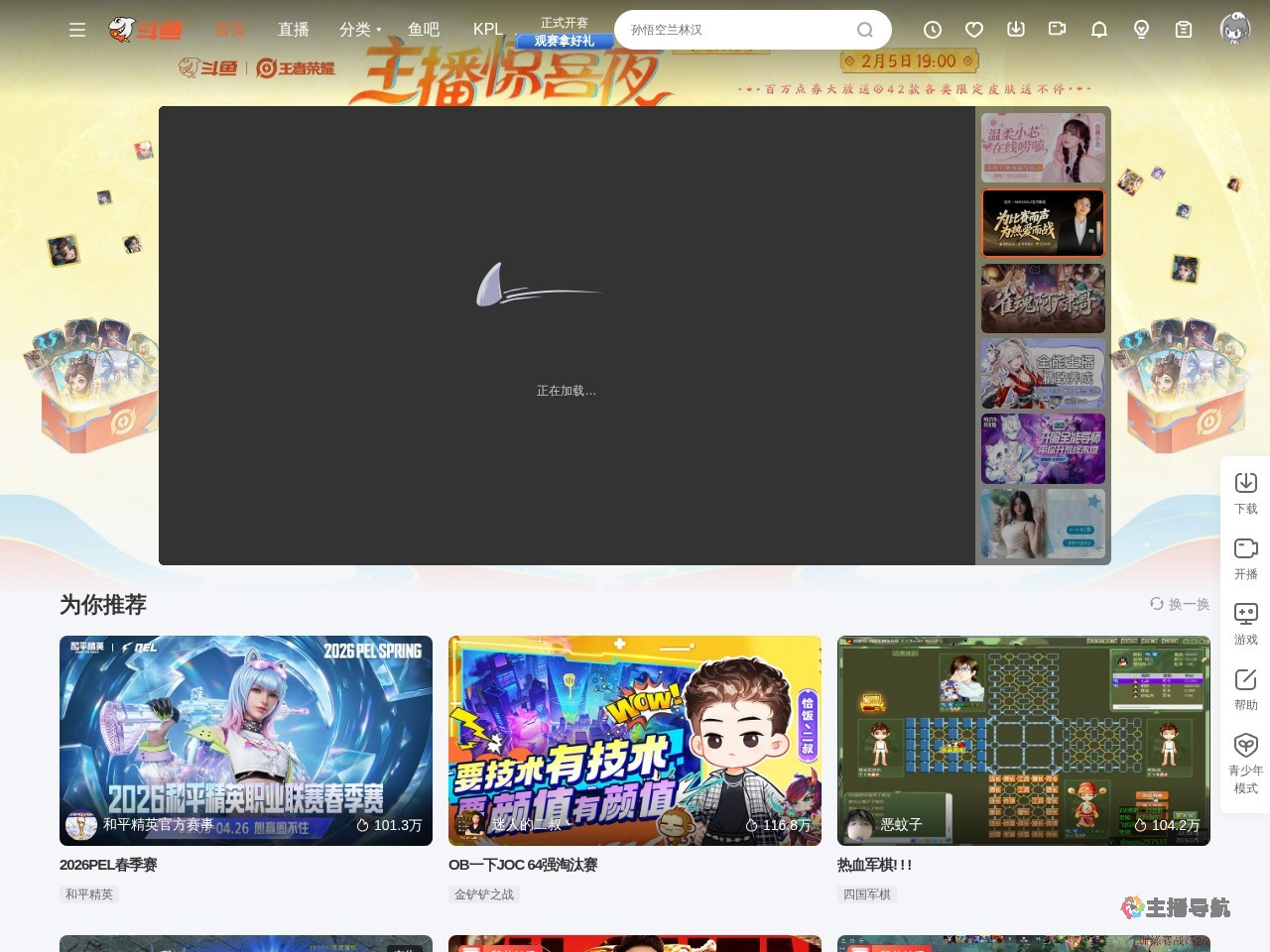Open watch history via the clock icon

point(932,30)
